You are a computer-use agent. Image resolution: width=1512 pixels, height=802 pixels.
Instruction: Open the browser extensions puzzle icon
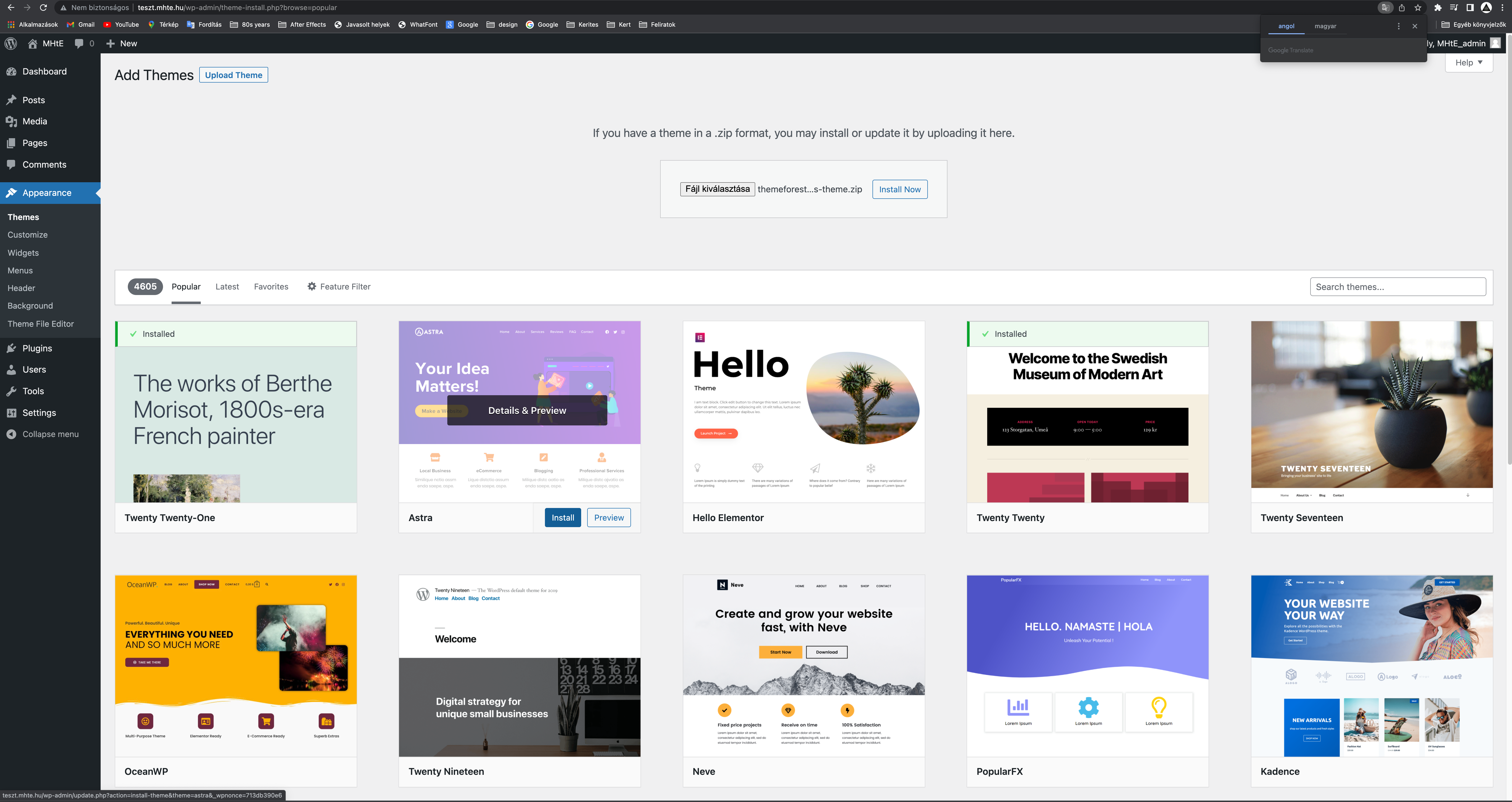point(1438,8)
